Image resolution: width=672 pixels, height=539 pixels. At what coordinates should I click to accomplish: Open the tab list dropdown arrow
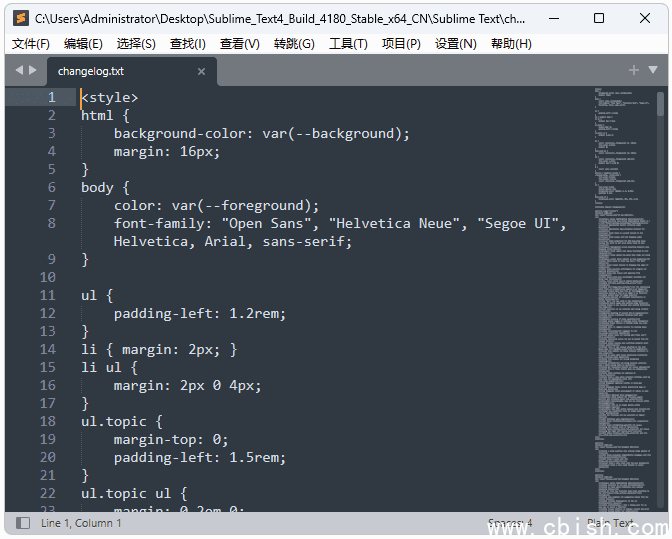click(x=653, y=70)
